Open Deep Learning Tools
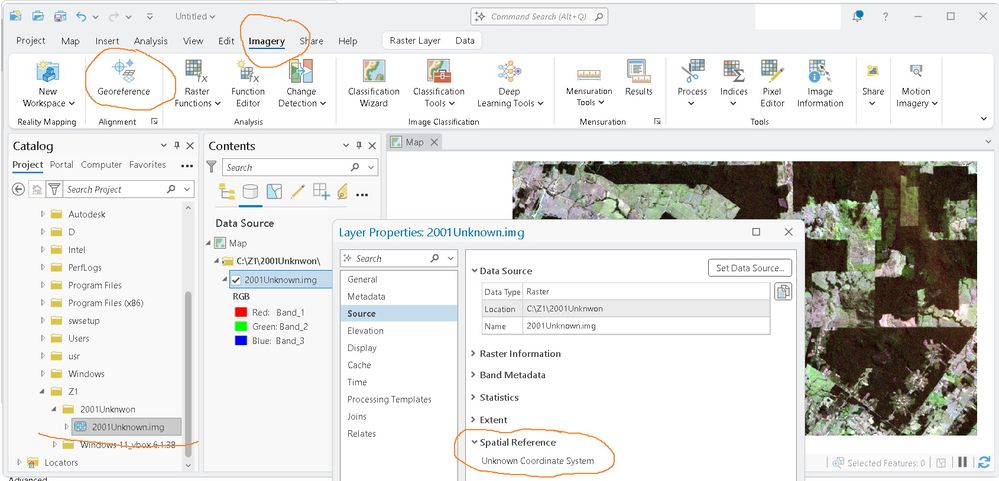Screen dimensions: 999x481 click(x=510, y=83)
